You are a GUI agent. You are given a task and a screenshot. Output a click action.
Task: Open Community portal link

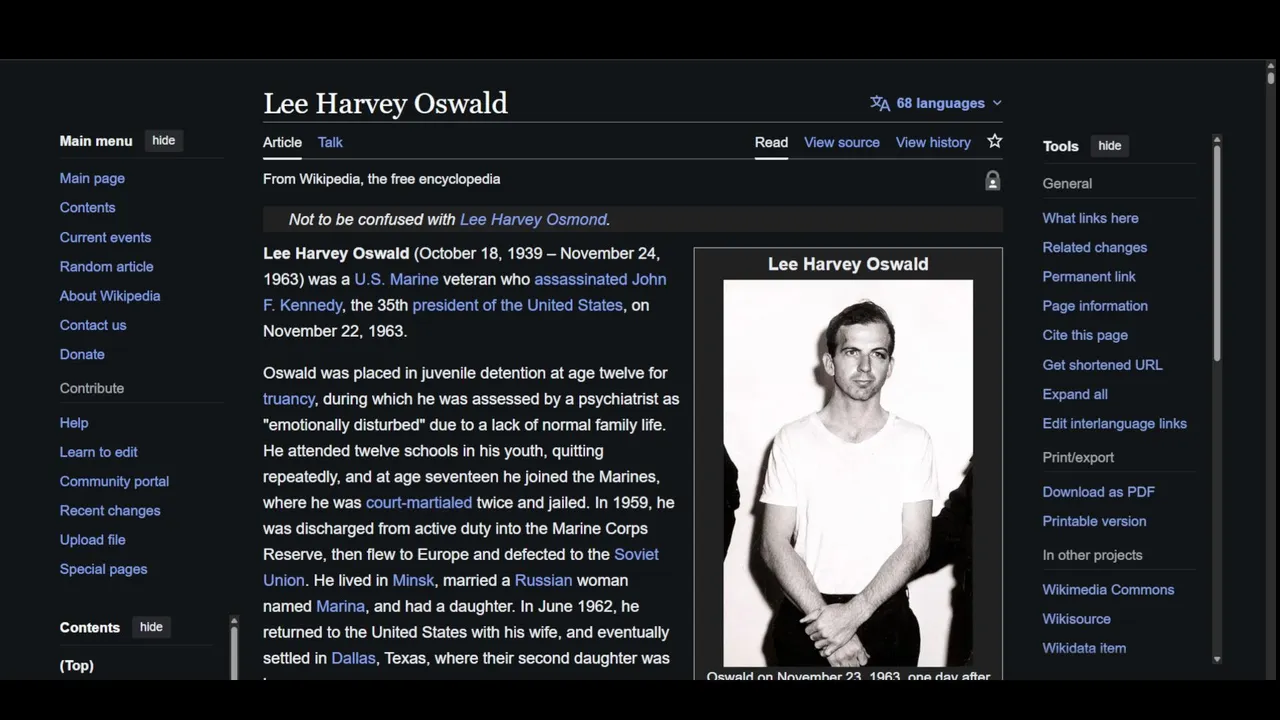(x=114, y=481)
